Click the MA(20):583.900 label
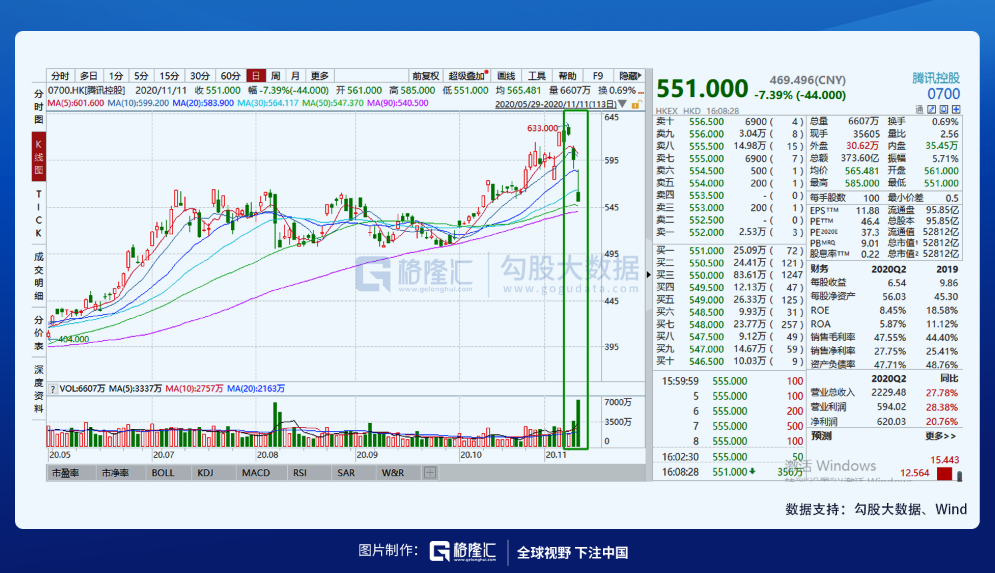The image size is (995, 573). (x=203, y=103)
